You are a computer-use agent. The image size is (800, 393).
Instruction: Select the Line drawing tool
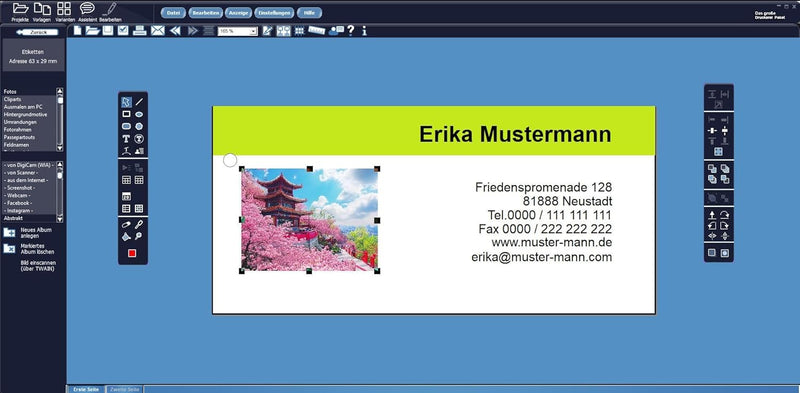pyautogui.click(x=139, y=102)
